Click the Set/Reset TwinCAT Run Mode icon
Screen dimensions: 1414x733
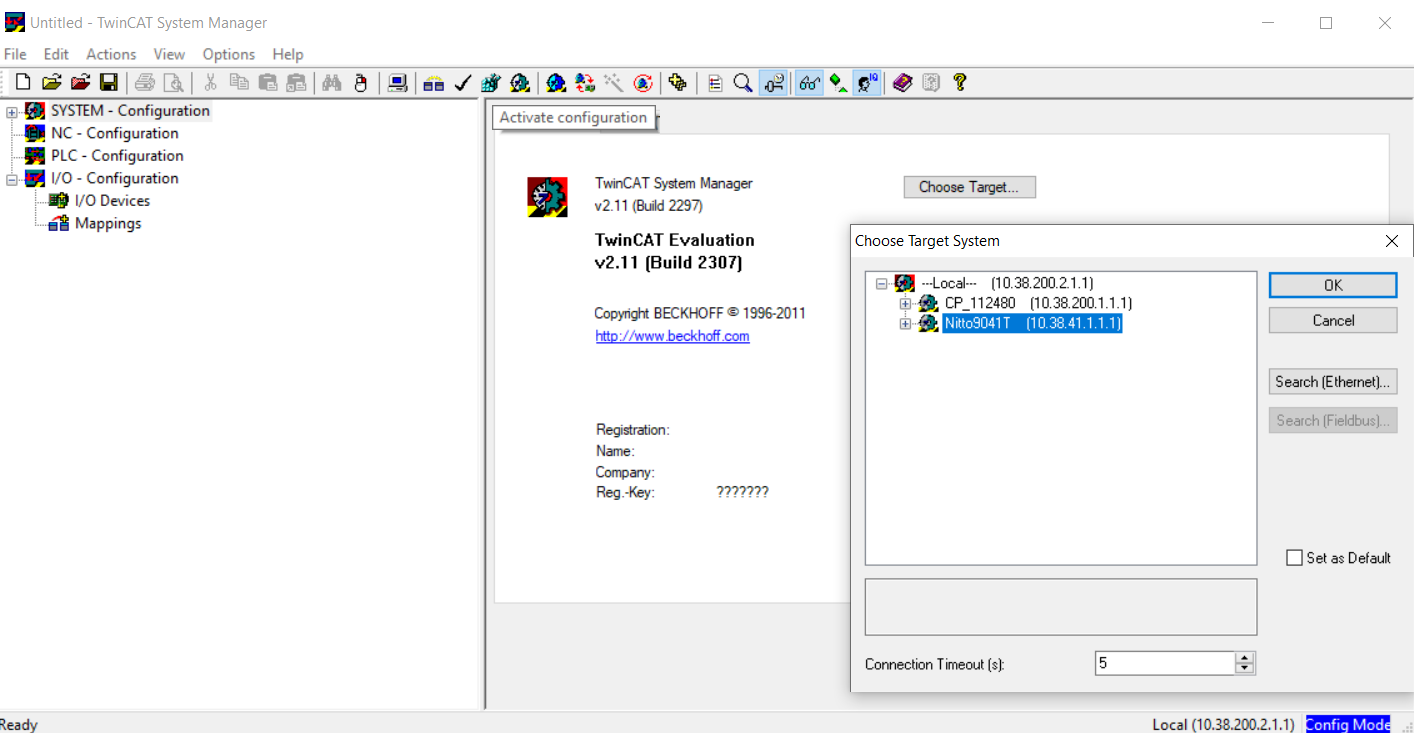pos(520,83)
